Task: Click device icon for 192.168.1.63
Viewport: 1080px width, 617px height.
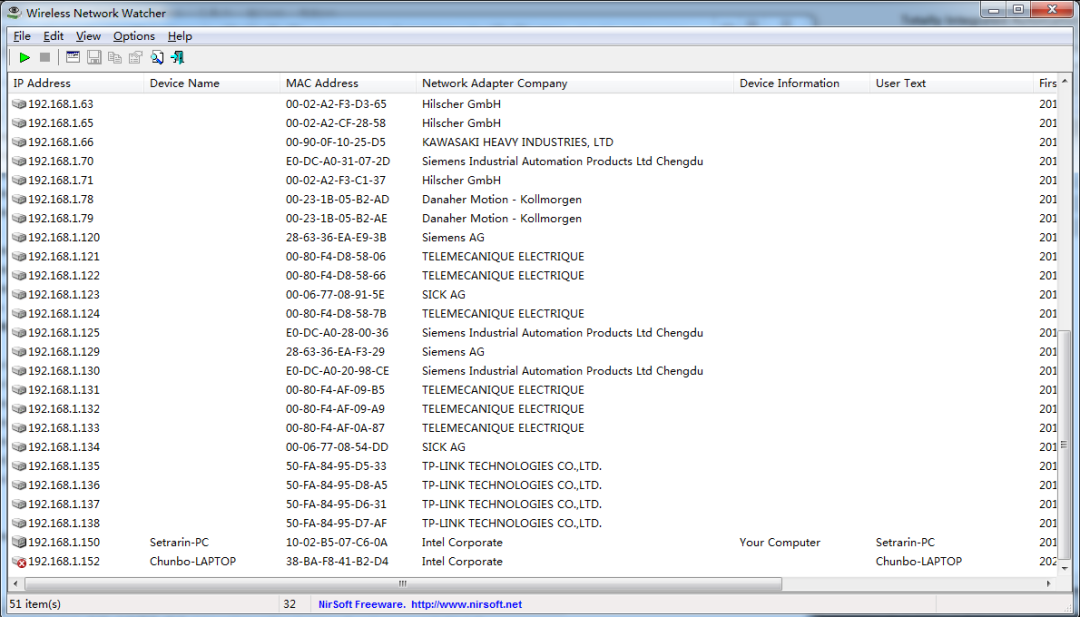Action: click(19, 105)
